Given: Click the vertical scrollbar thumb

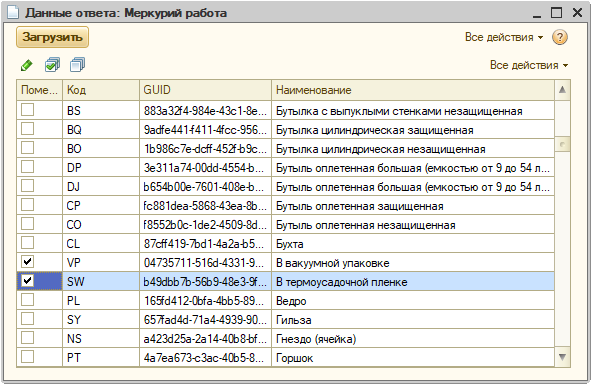Looking at the screenshot, I should click(562, 144).
